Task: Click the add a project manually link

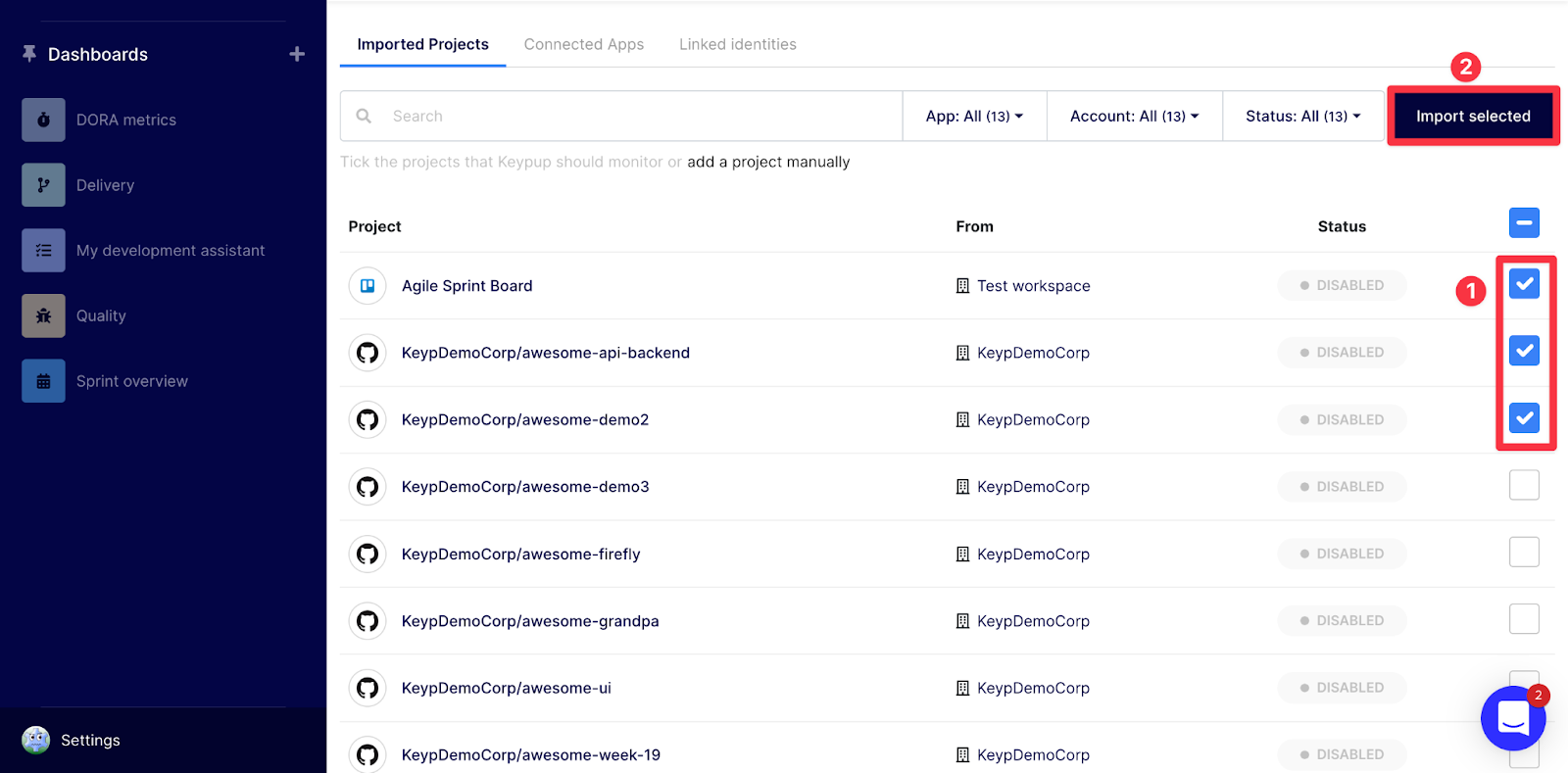Action: [x=768, y=162]
